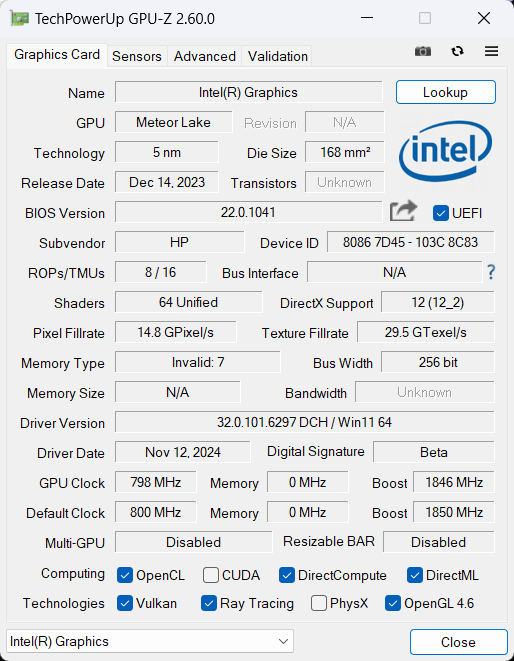Click the refresh arrows icon
Viewport: 514px width, 661px height.
(457, 51)
